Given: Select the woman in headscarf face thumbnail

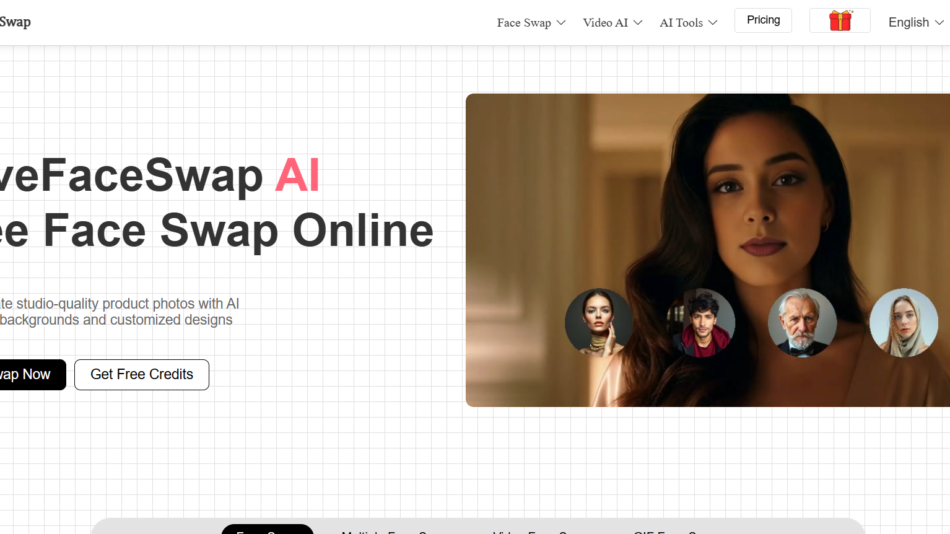Looking at the screenshot, I should [903, 323].
